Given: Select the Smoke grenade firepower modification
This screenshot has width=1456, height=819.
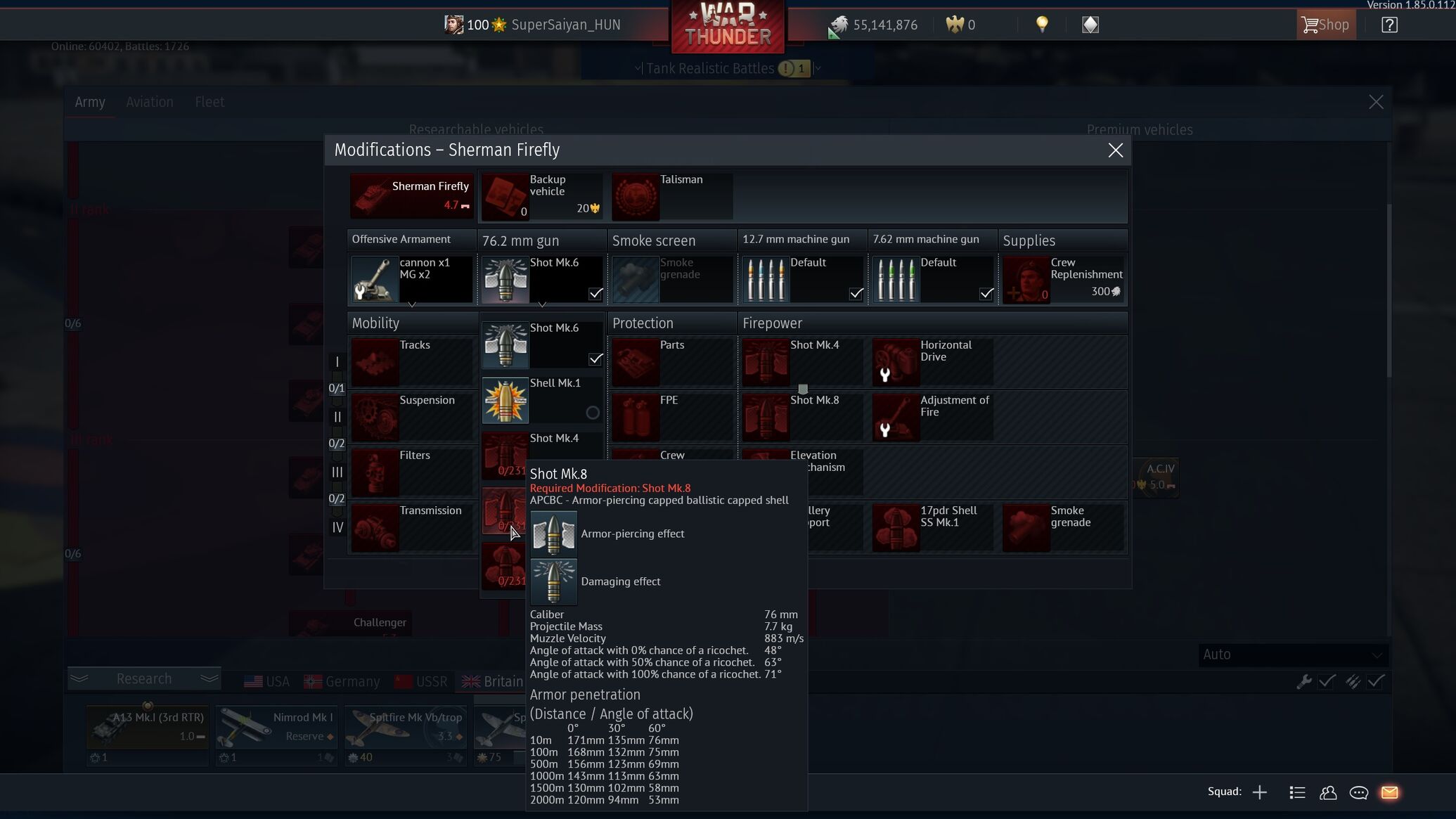Looking at the screenshot, I should tap(1062, 527).
